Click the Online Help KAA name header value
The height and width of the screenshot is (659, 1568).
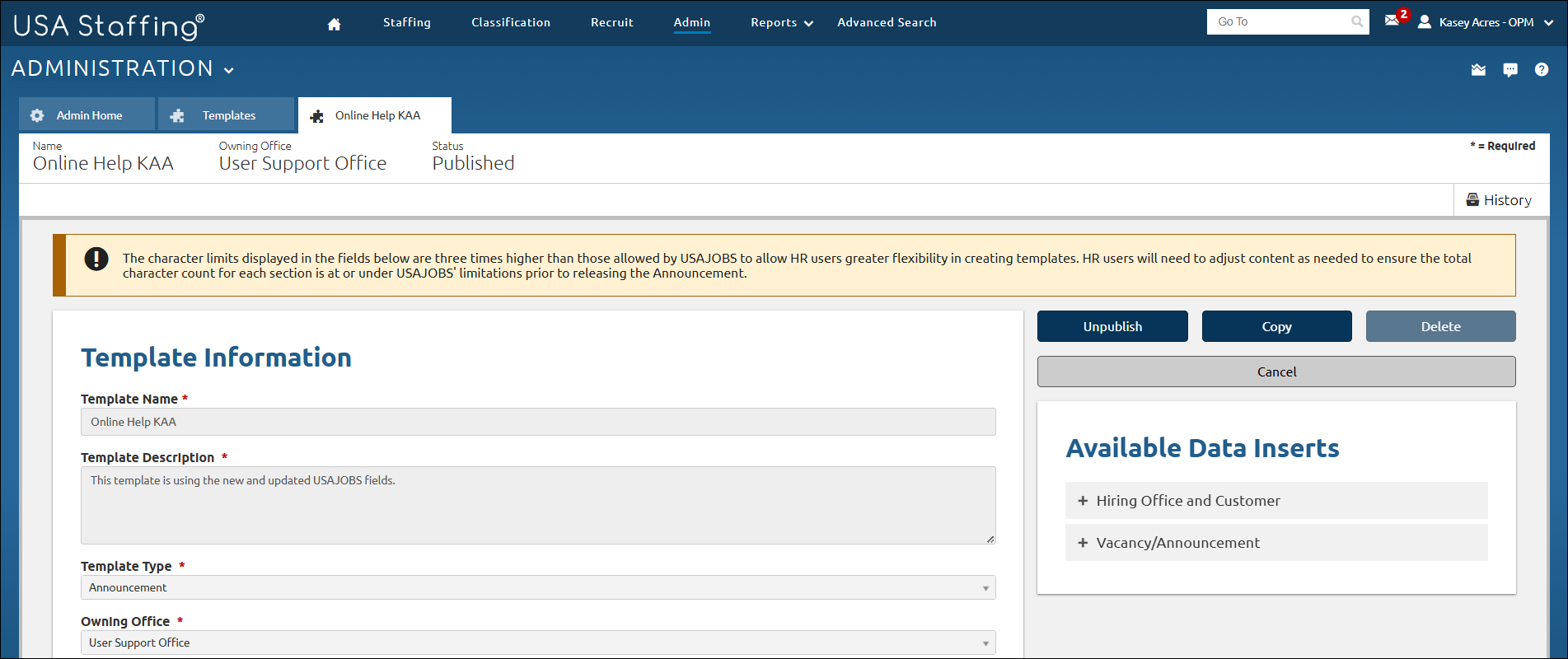tap(103, 163)
